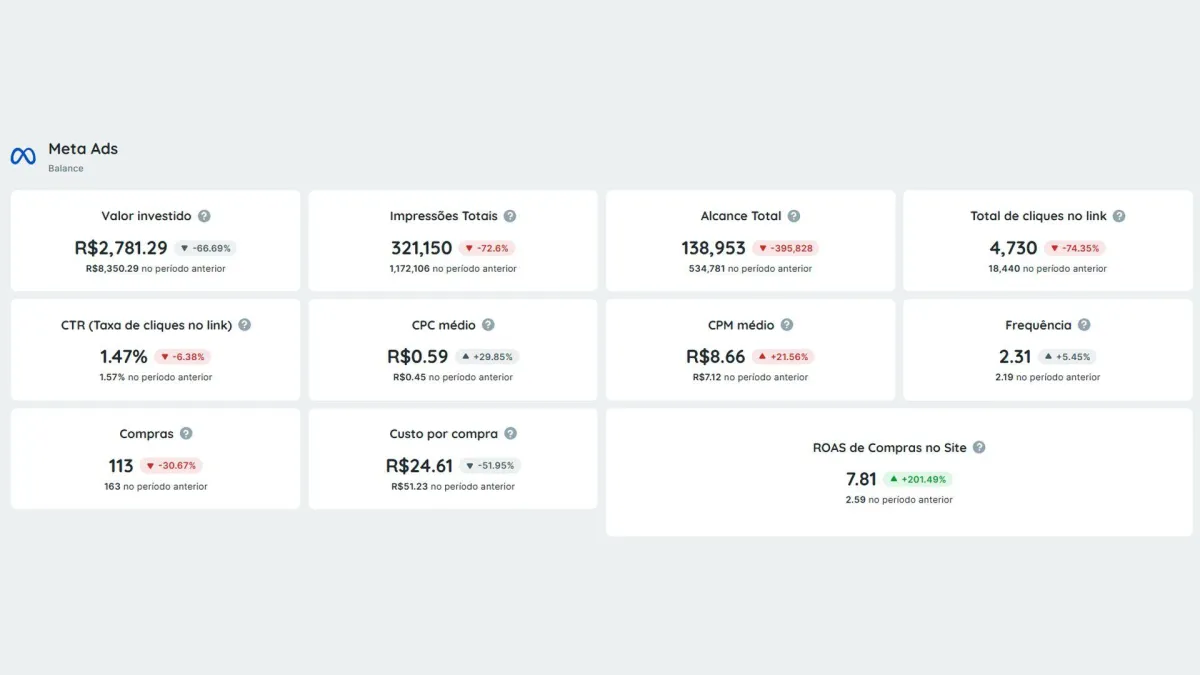Click the Meta Ads section title
The image size is (1200, 675).
point(83,149)
